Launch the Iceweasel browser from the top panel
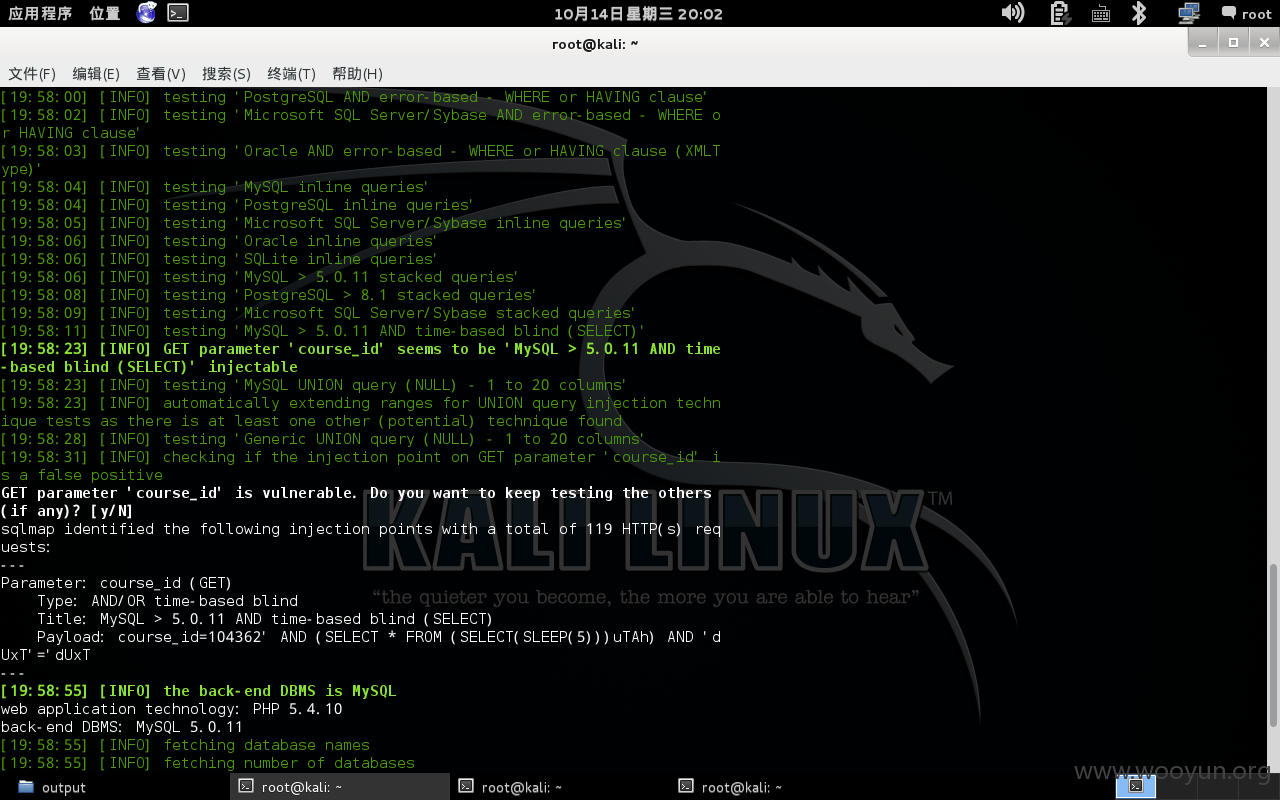This screenshot has height=800, width=1280. point(147,13)
